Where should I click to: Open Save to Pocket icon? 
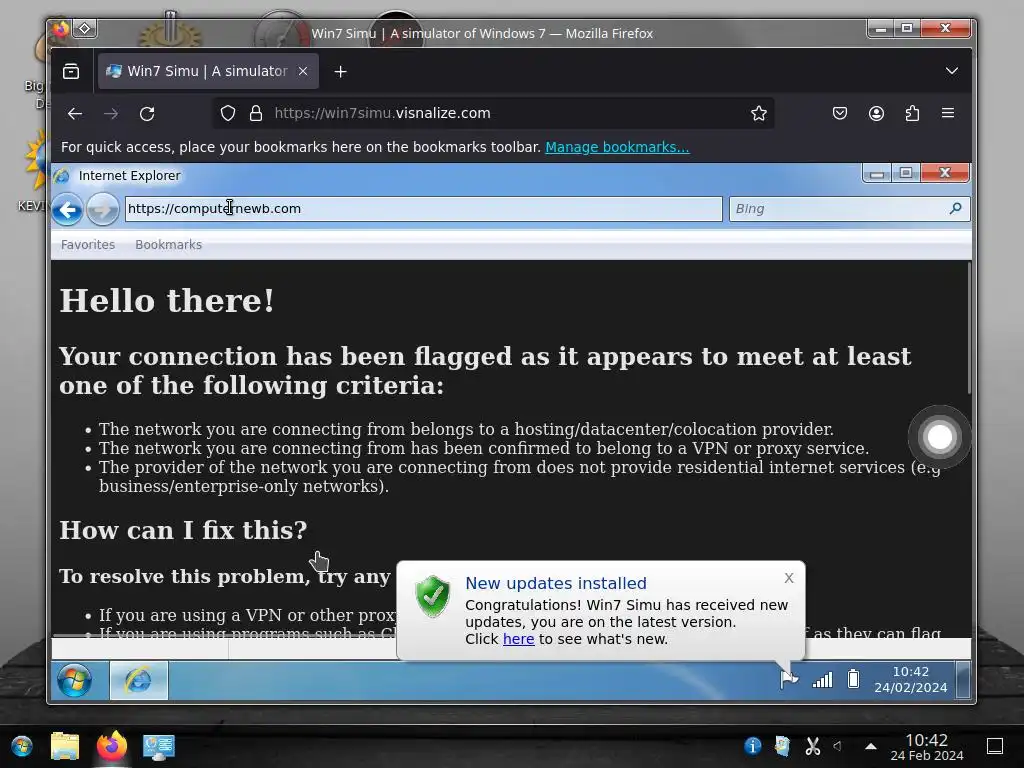840,114
